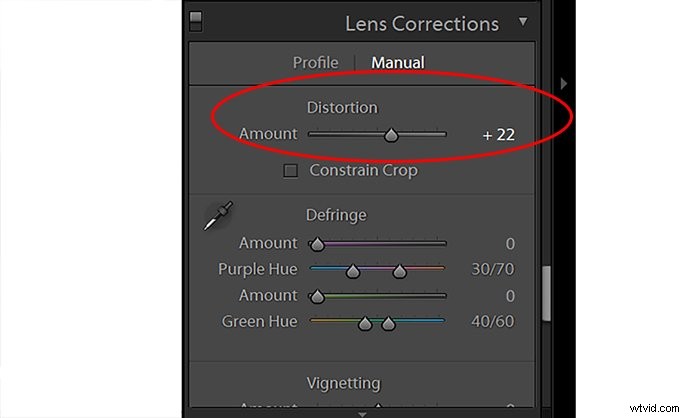
Task: Switch to the Profile tab
Action: pos(315,62)
